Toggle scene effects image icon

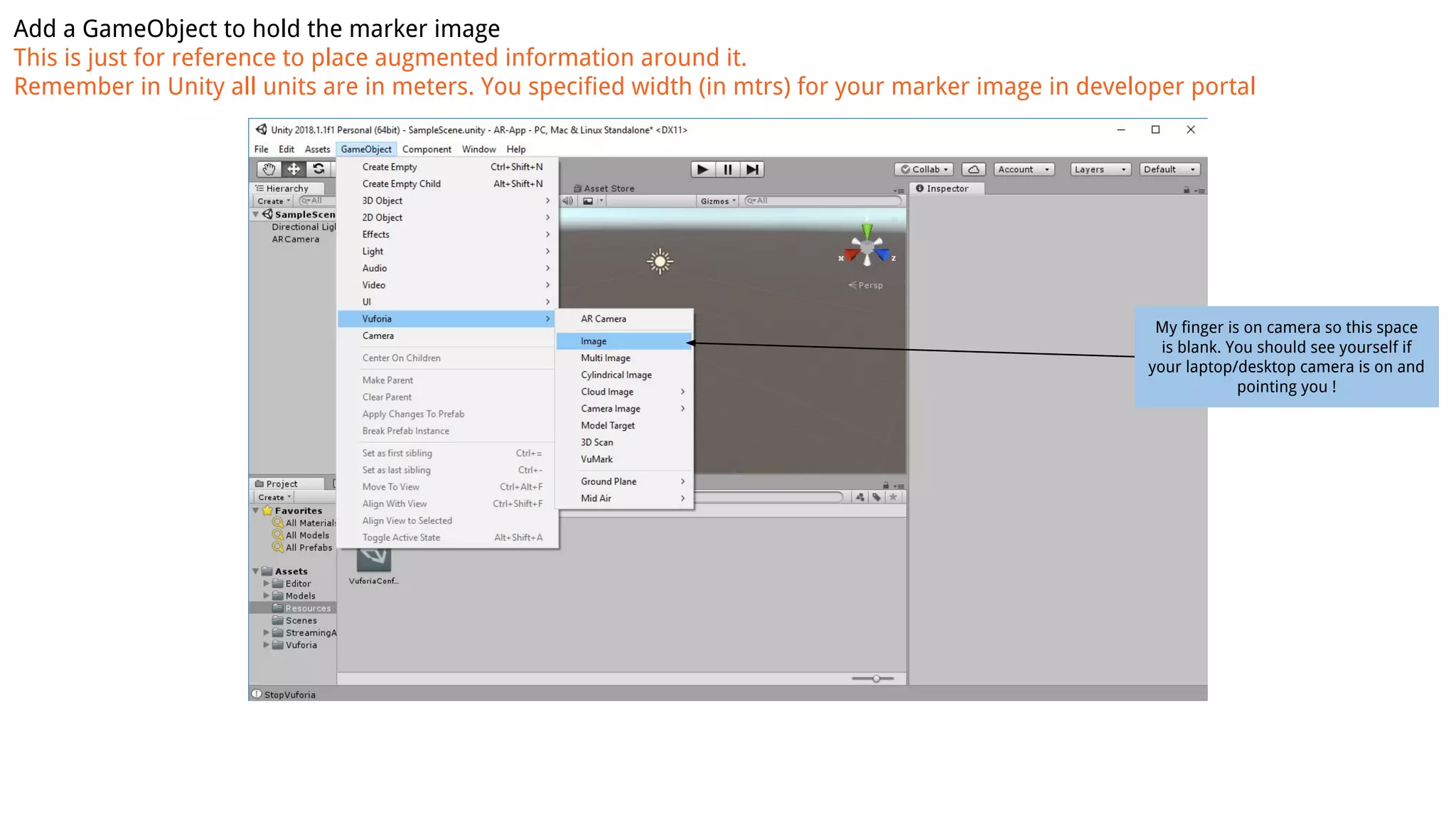coord(588,201)
